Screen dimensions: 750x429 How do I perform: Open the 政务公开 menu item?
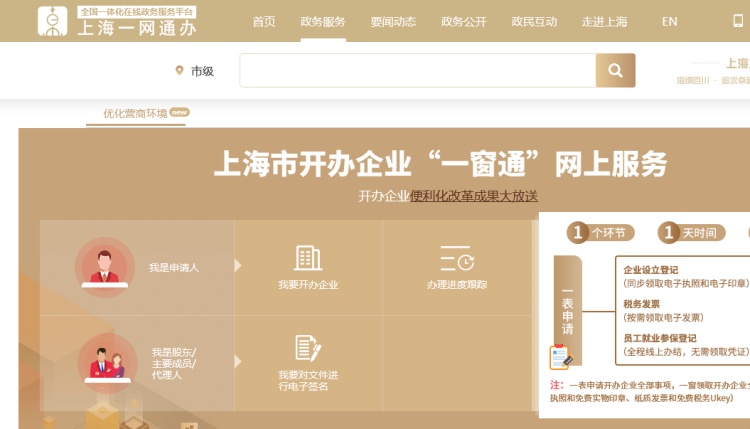(x=463, y=22)
